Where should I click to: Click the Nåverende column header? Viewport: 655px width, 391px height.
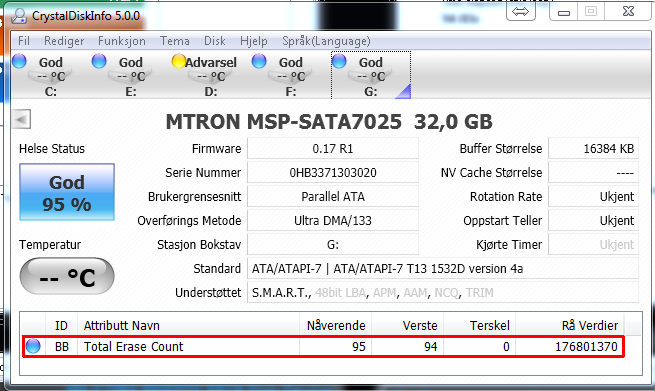click(335, 325)
